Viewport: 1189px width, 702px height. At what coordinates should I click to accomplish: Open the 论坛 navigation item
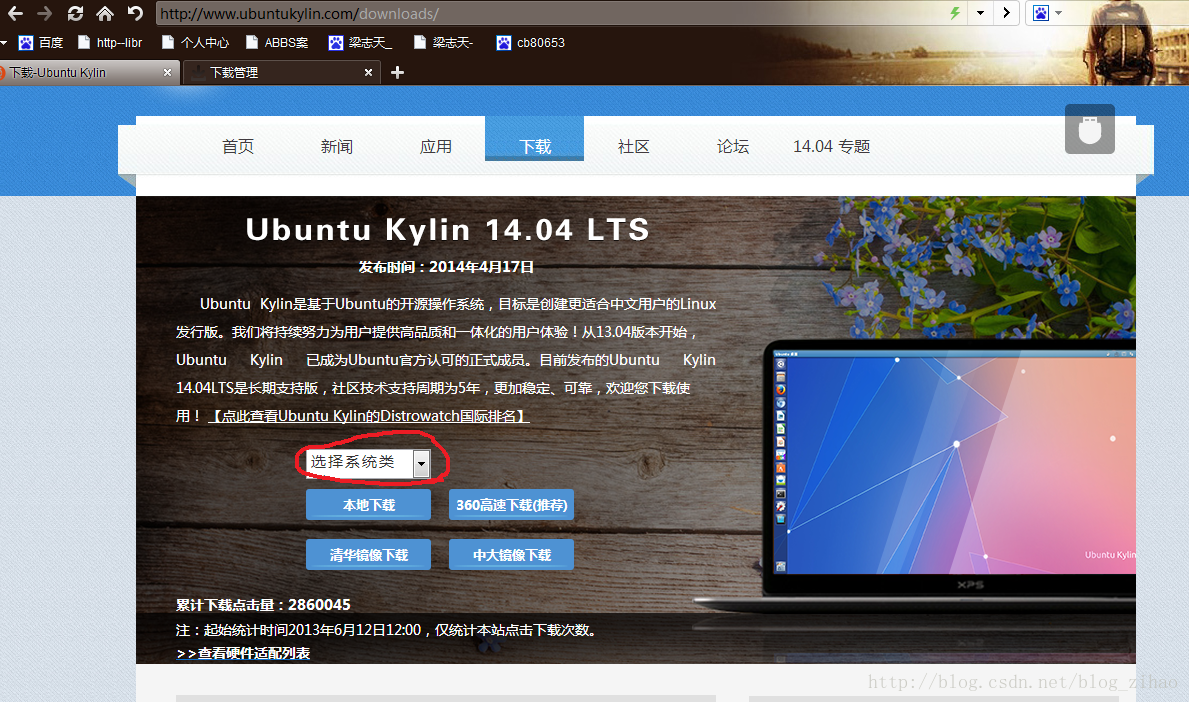tap(733, 146)
